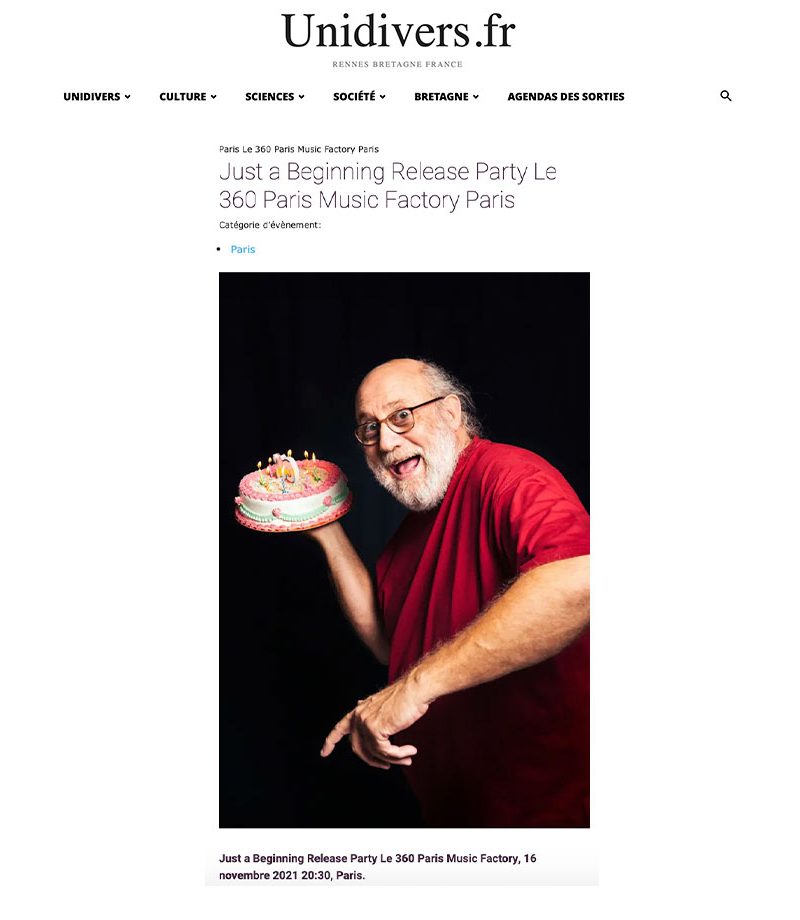
Task: Expand the Sciences menu chevron
Action: pos(302,97)
